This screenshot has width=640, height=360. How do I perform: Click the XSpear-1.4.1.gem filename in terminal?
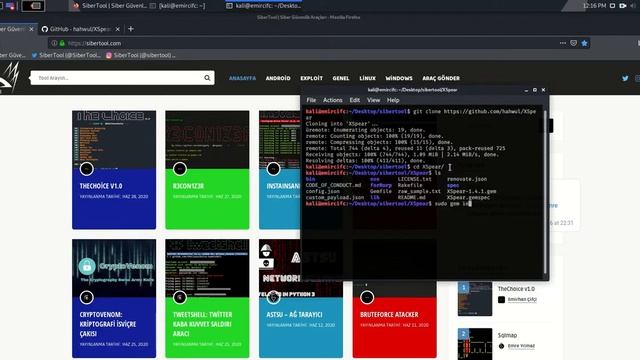click(471, 191)
